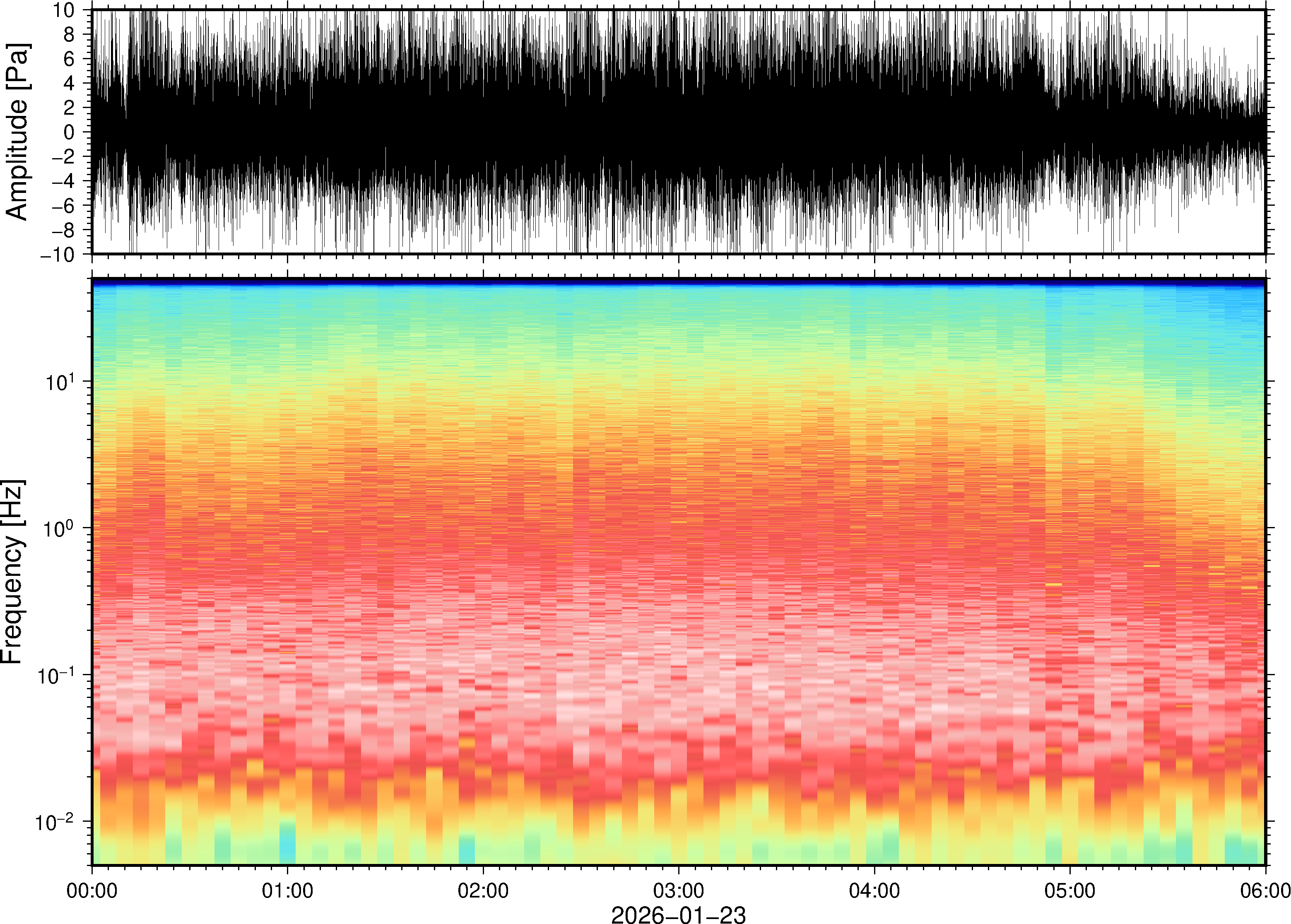Click the 01:00 time axis label
Screen dimensions: 1291x924
pyautogui.click(x=287, y=890)
